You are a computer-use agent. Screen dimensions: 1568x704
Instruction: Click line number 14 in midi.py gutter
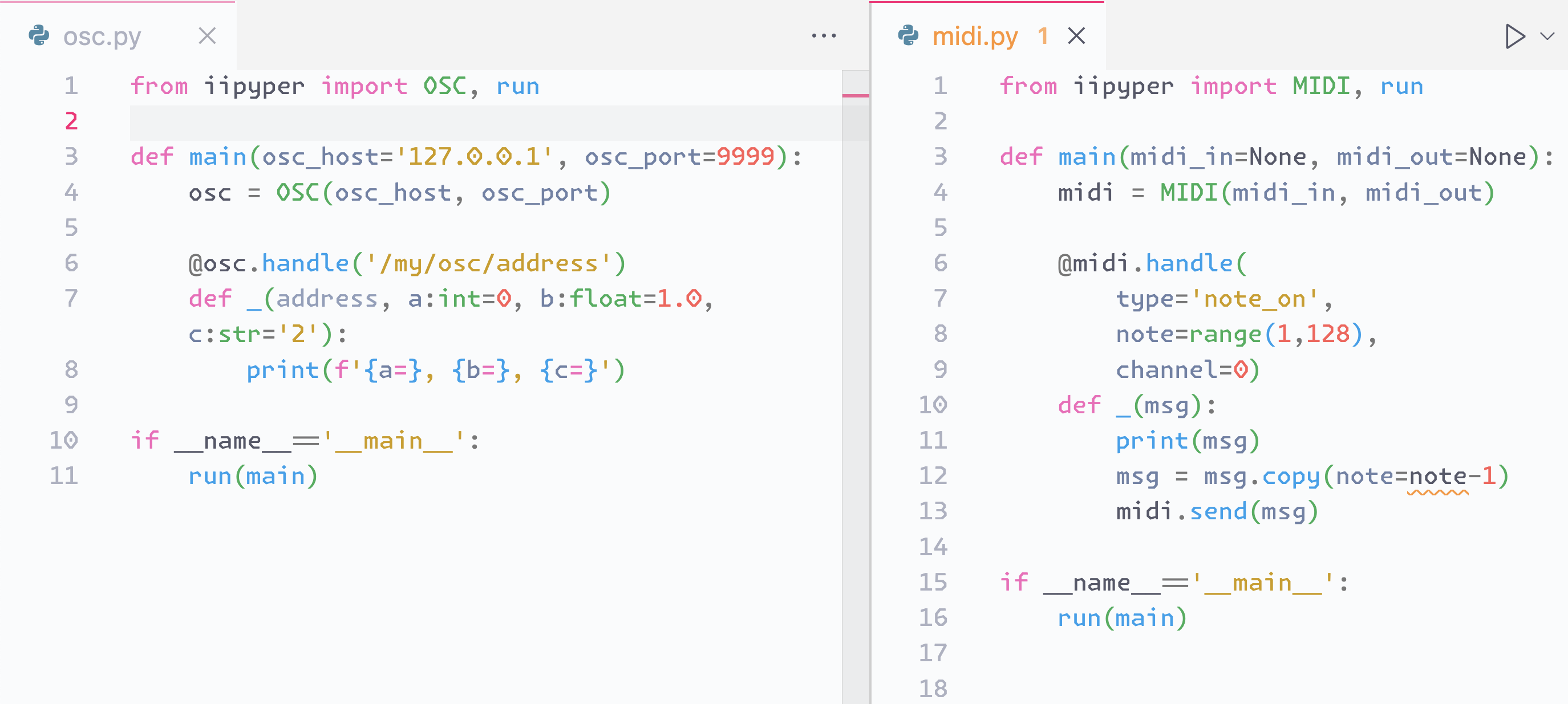point(933,547)
